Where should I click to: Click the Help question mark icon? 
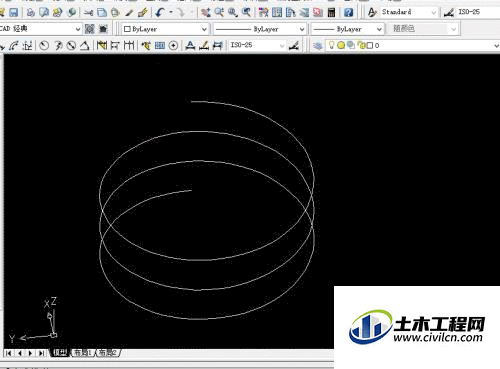(348, 13)
